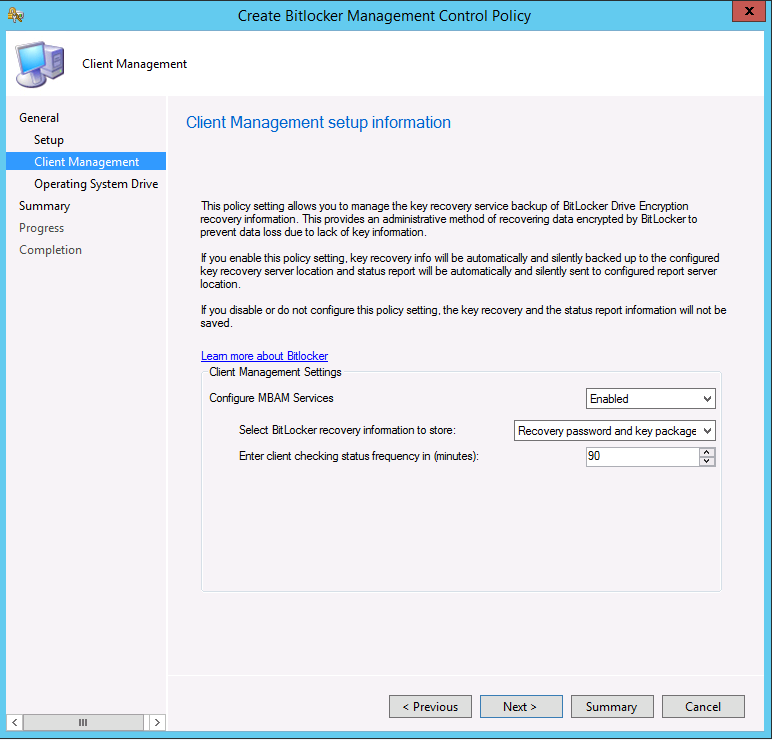The height and width of the screenshot is (740, 772).
Task: Click the Client Management header title text
Action: tap(134, 64)
